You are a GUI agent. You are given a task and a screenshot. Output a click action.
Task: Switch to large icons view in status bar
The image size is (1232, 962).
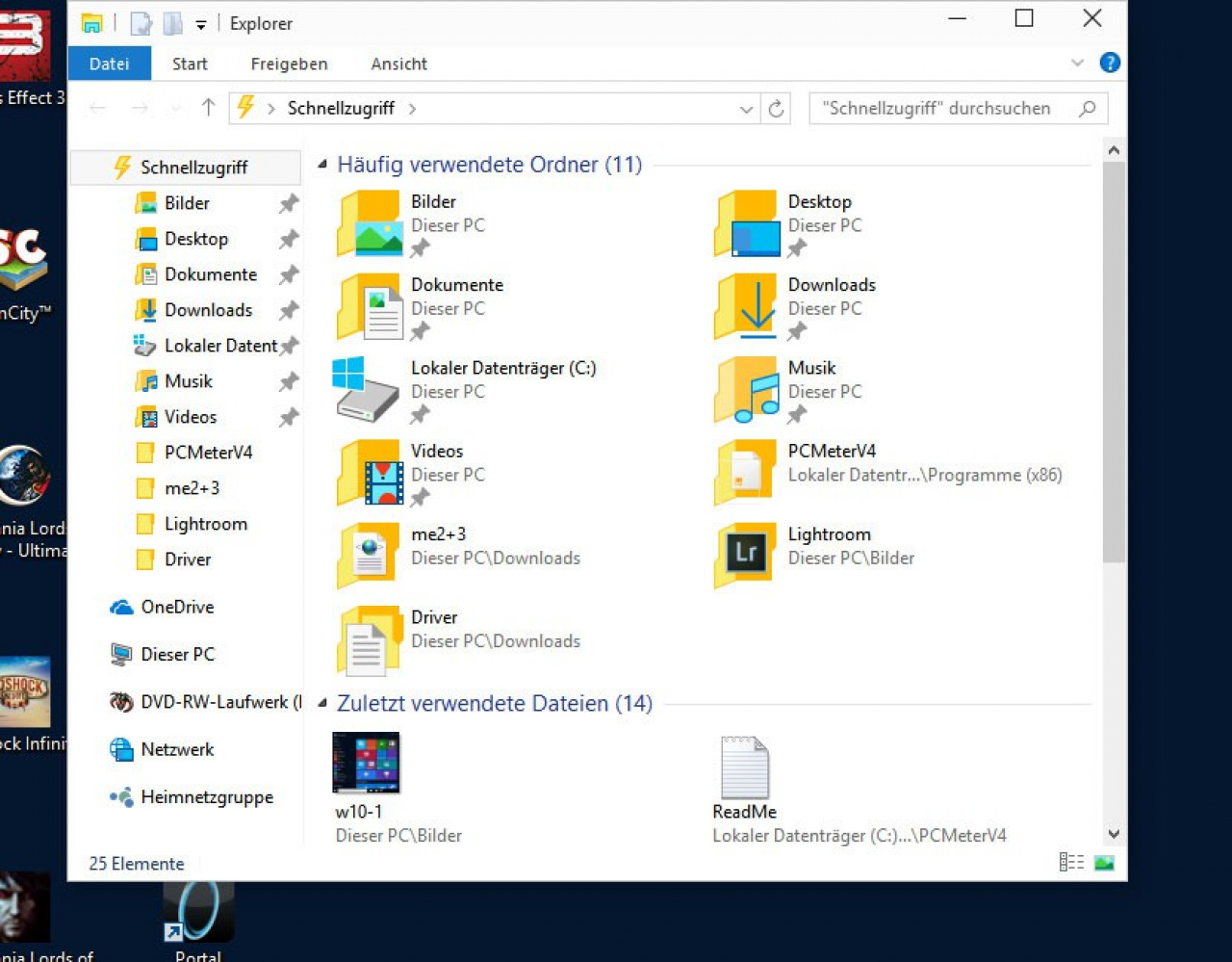pos(1104,863)
